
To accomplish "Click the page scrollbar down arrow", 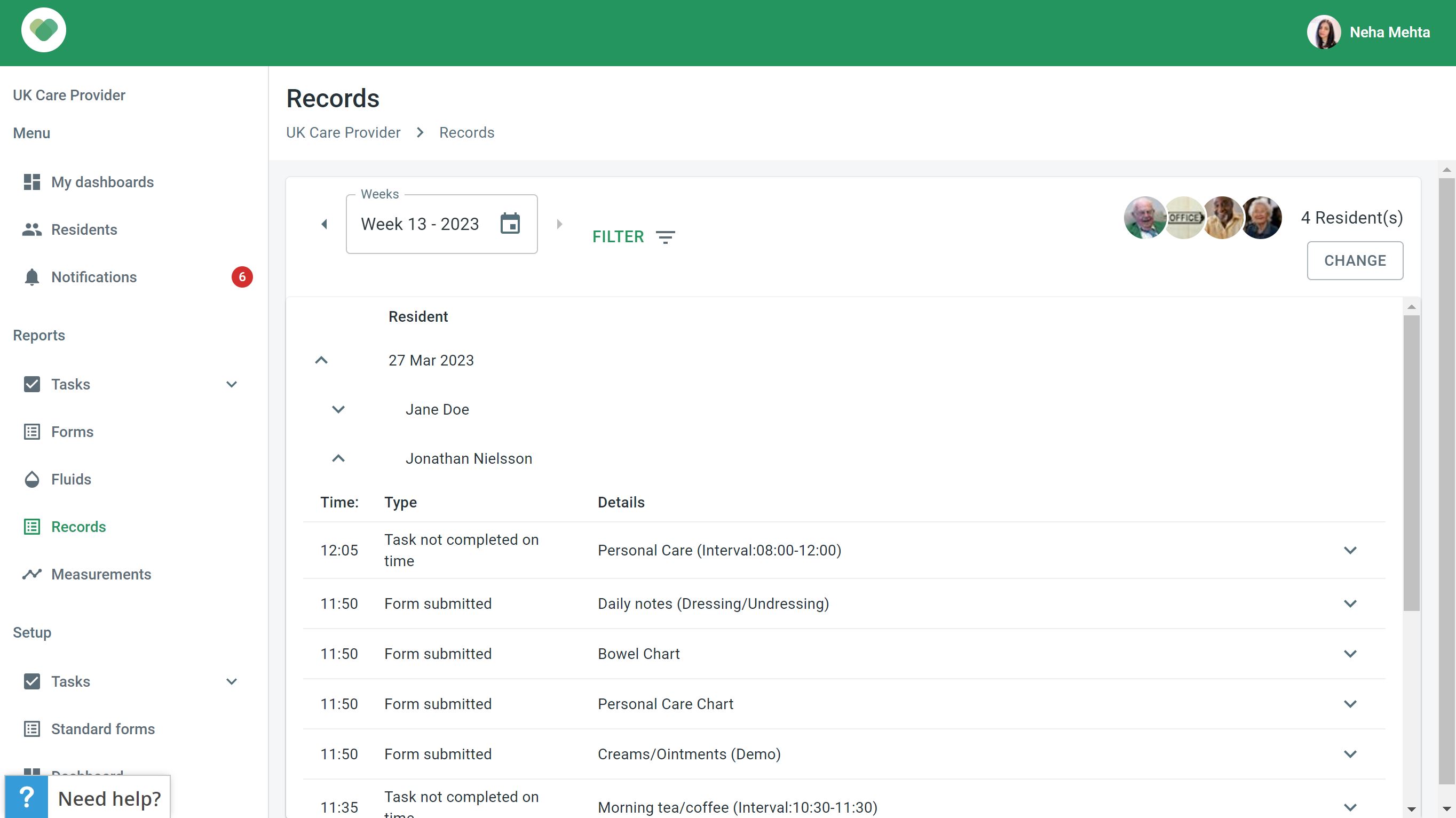I will 1446,809.
